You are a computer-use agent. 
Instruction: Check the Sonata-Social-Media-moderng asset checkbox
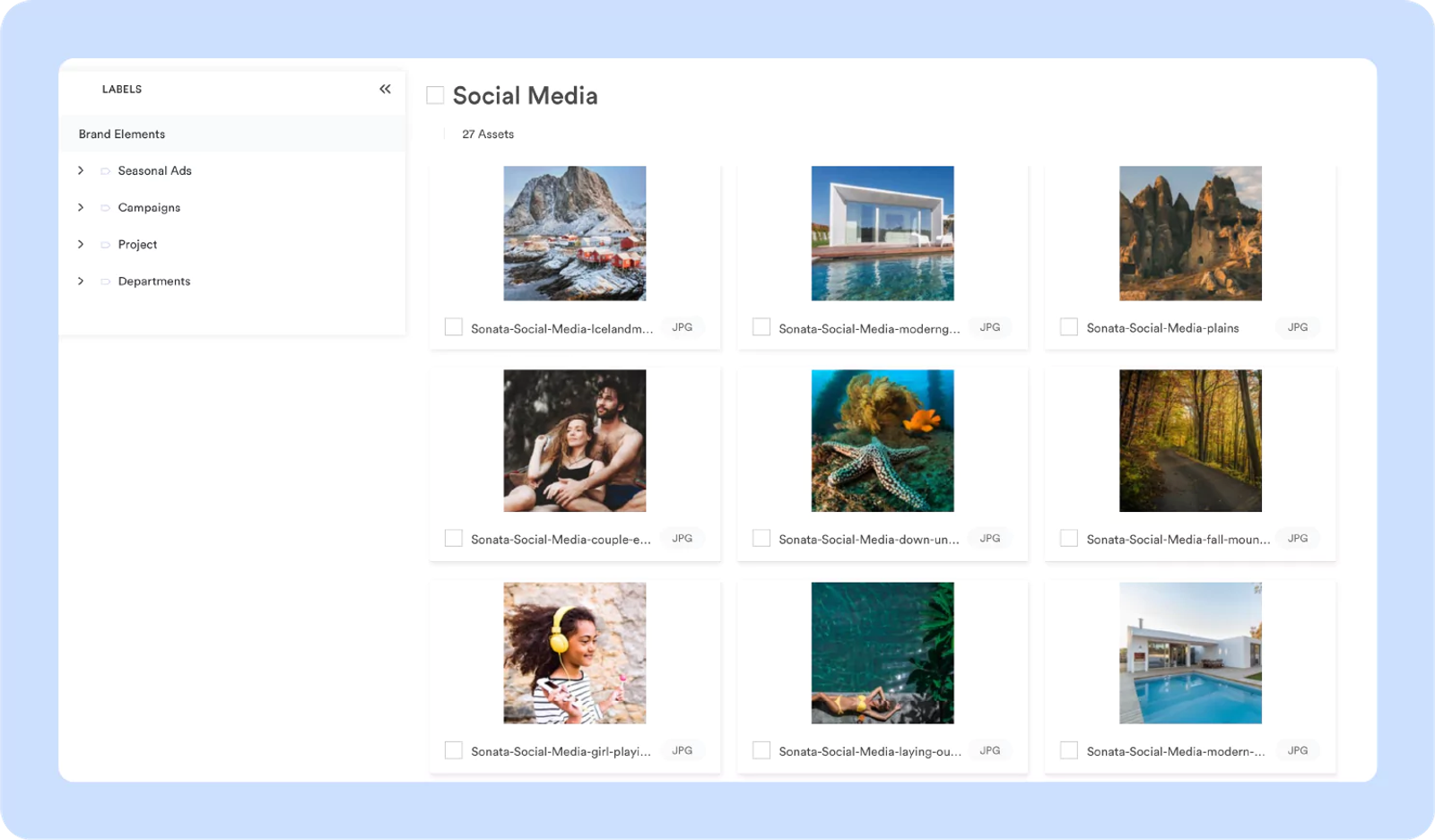click(761, 327)
